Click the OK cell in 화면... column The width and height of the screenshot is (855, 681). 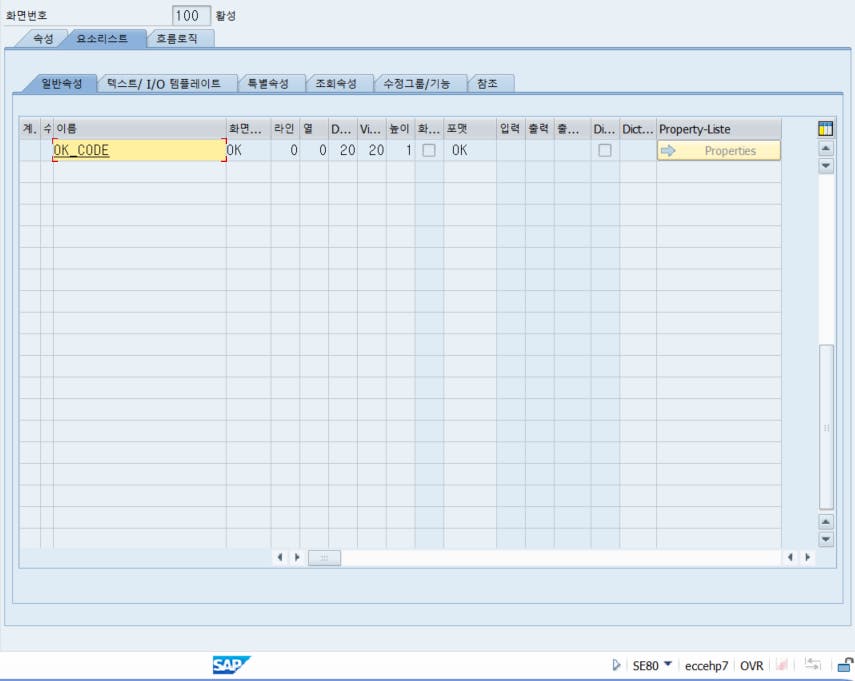tap(249, 150)
